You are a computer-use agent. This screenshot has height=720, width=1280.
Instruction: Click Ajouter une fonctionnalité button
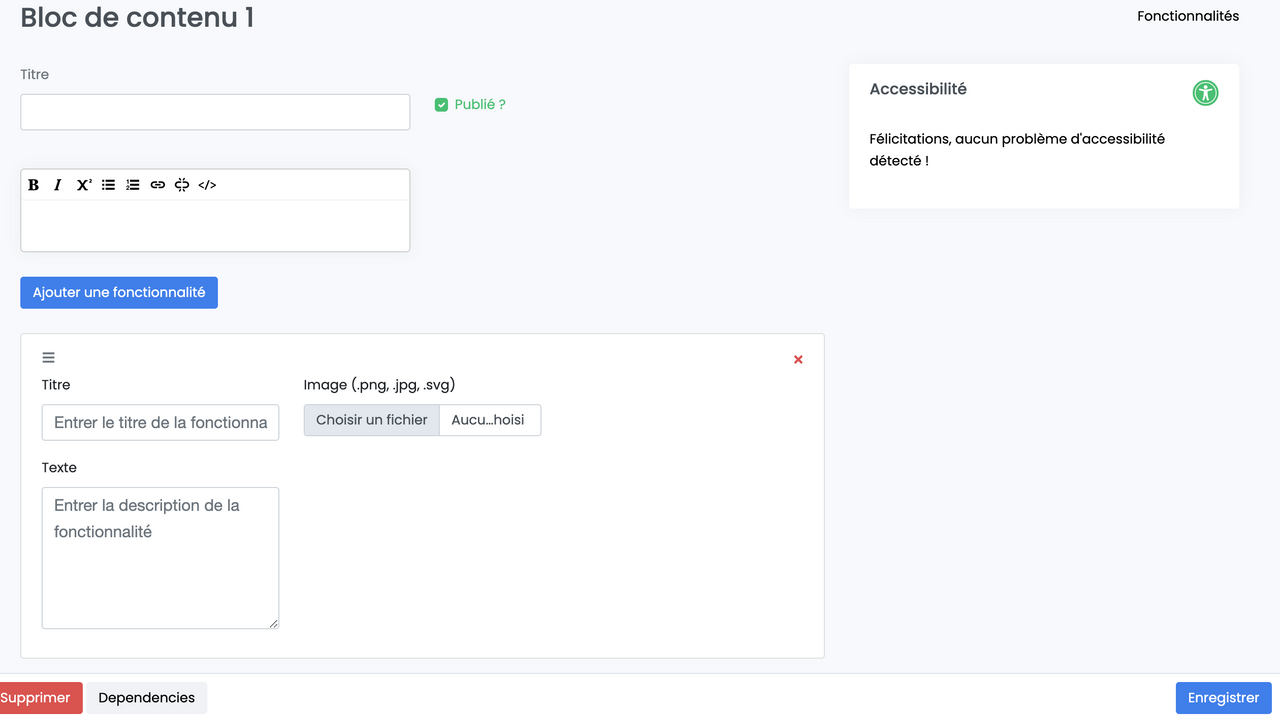119,293
